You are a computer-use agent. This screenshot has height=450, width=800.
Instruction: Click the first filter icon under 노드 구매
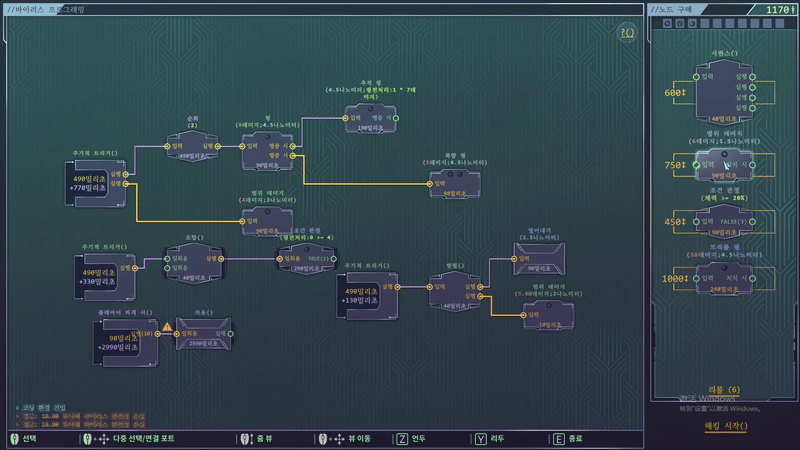click(668, 23)
